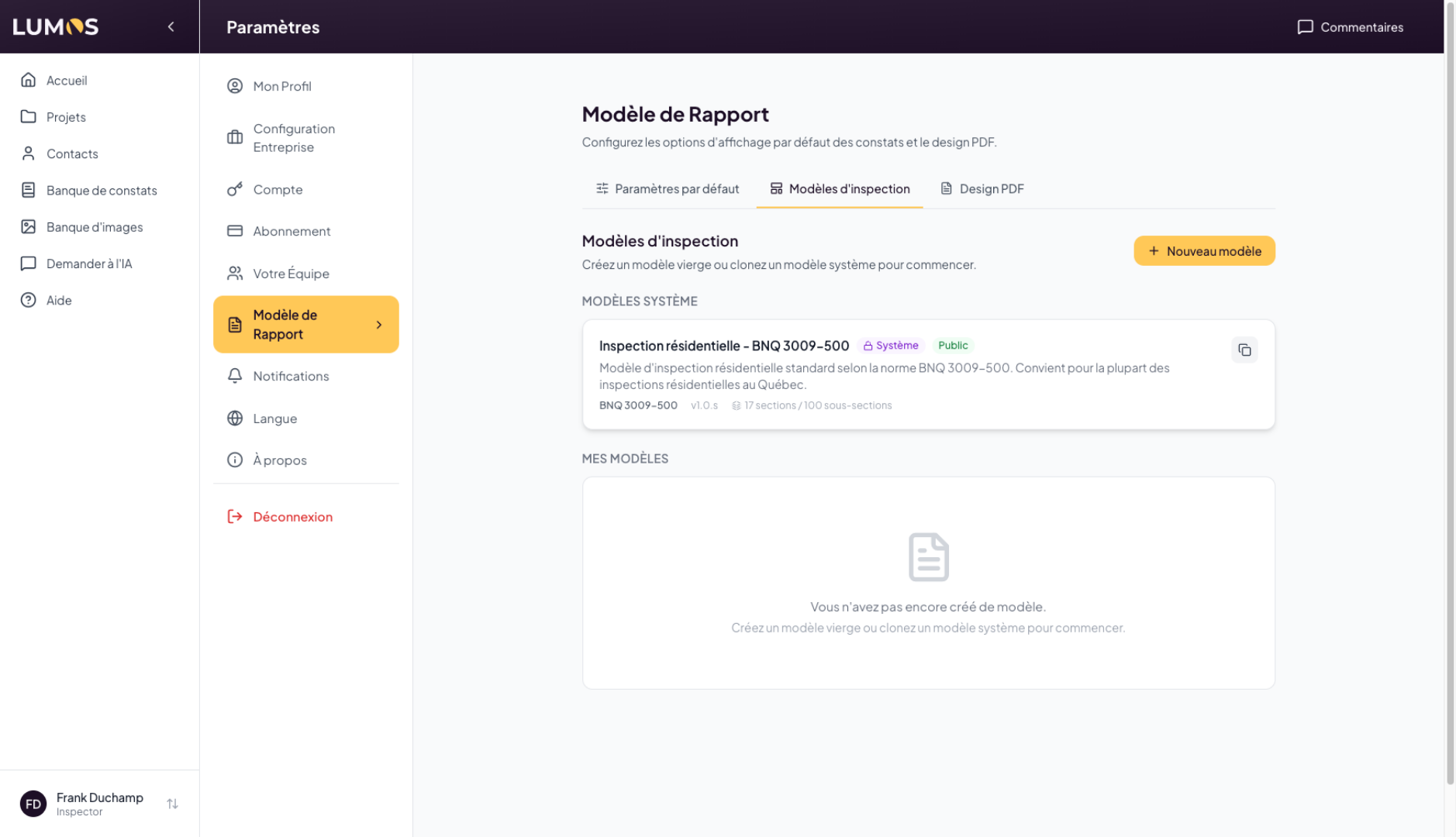Open Notifications settings bell icon
Image resolution: width=1456 pixels, height=837 pixels.
click(235, 376)
